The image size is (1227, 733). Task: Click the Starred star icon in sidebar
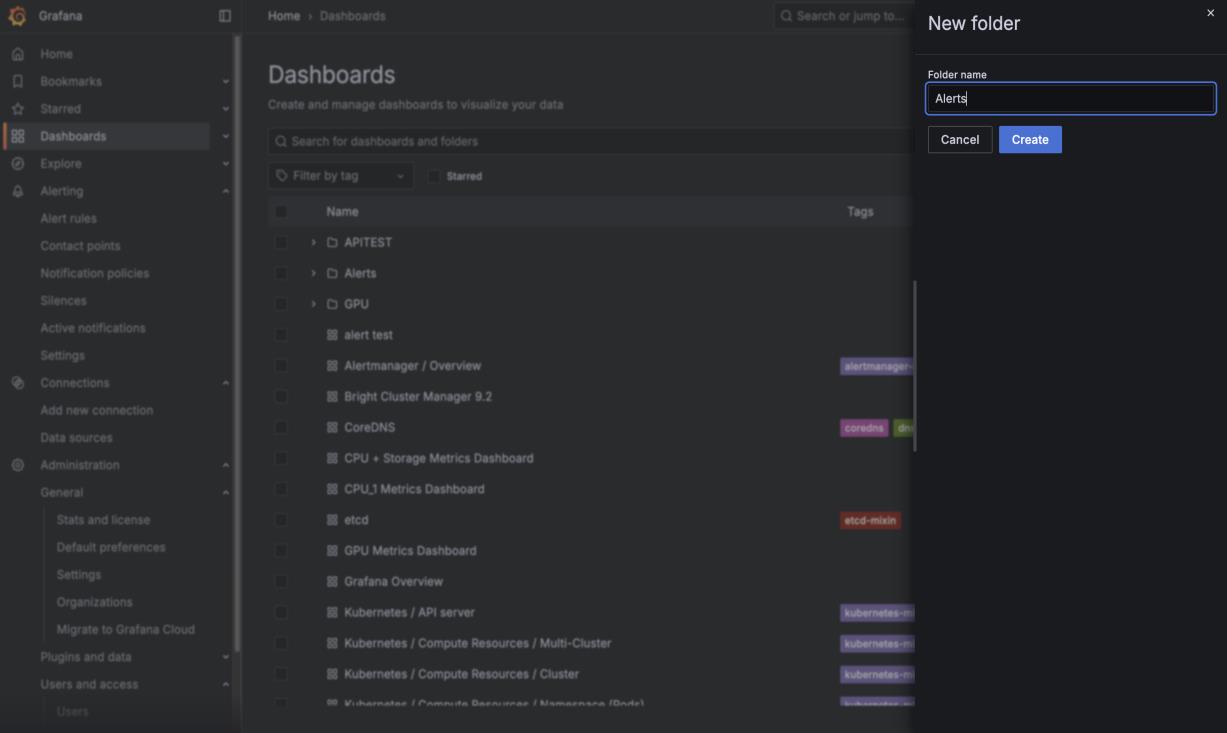[x=17, y=109]
